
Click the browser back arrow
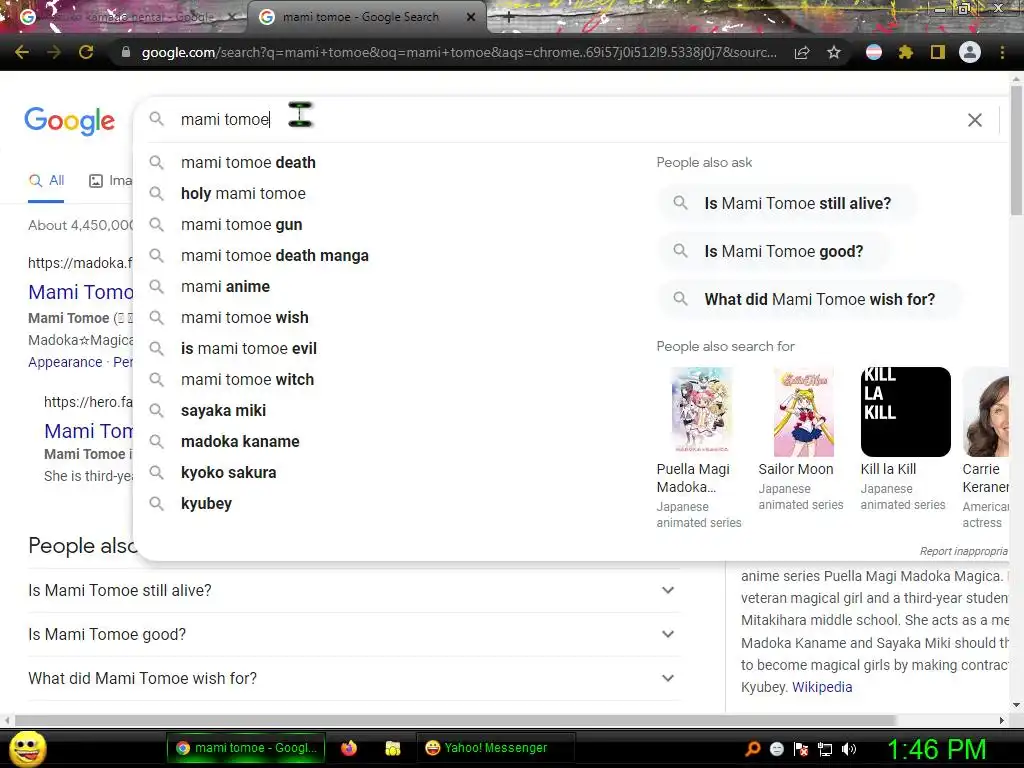click(22, 52)
